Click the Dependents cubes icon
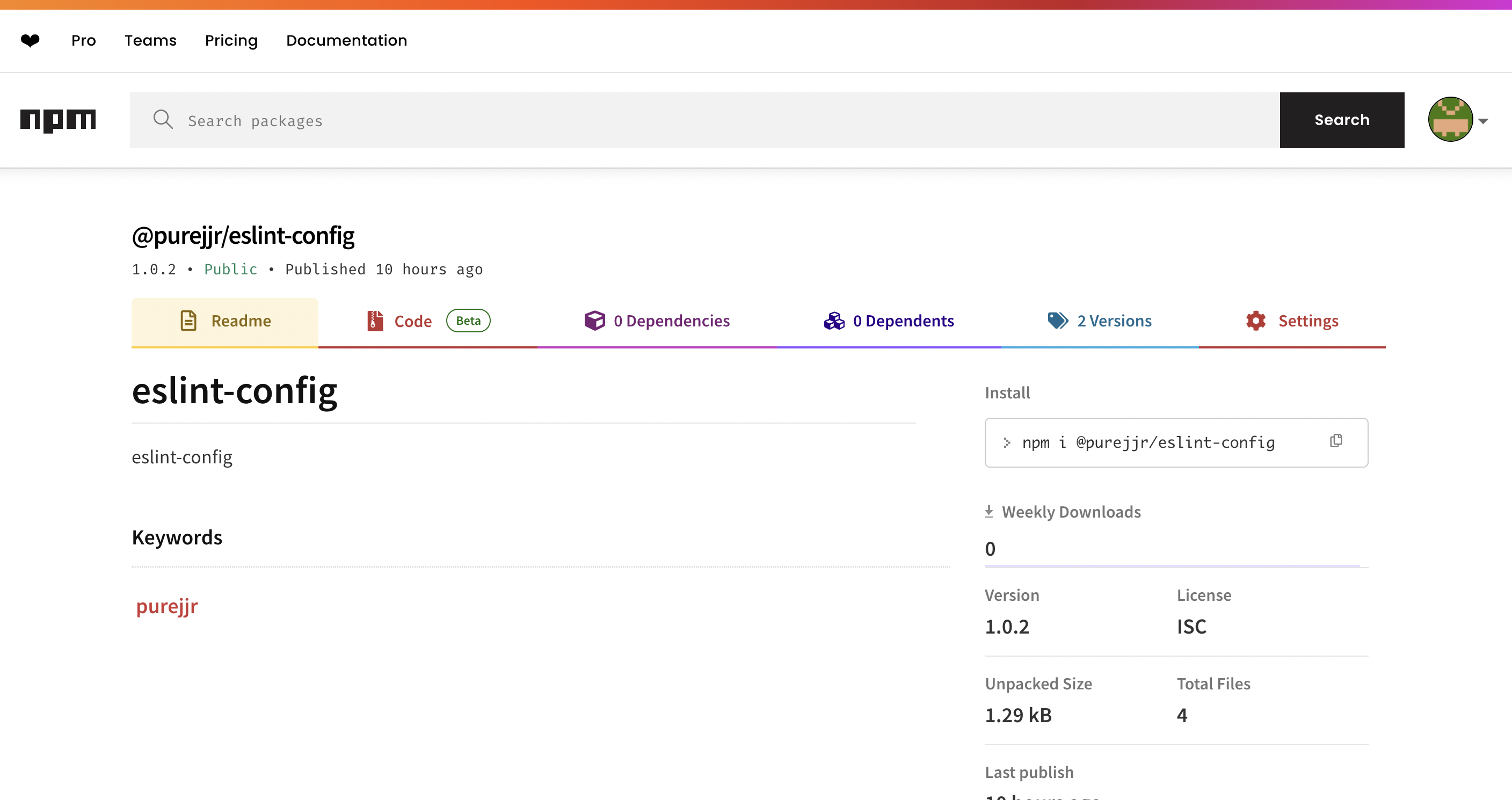 click(833, 321)
